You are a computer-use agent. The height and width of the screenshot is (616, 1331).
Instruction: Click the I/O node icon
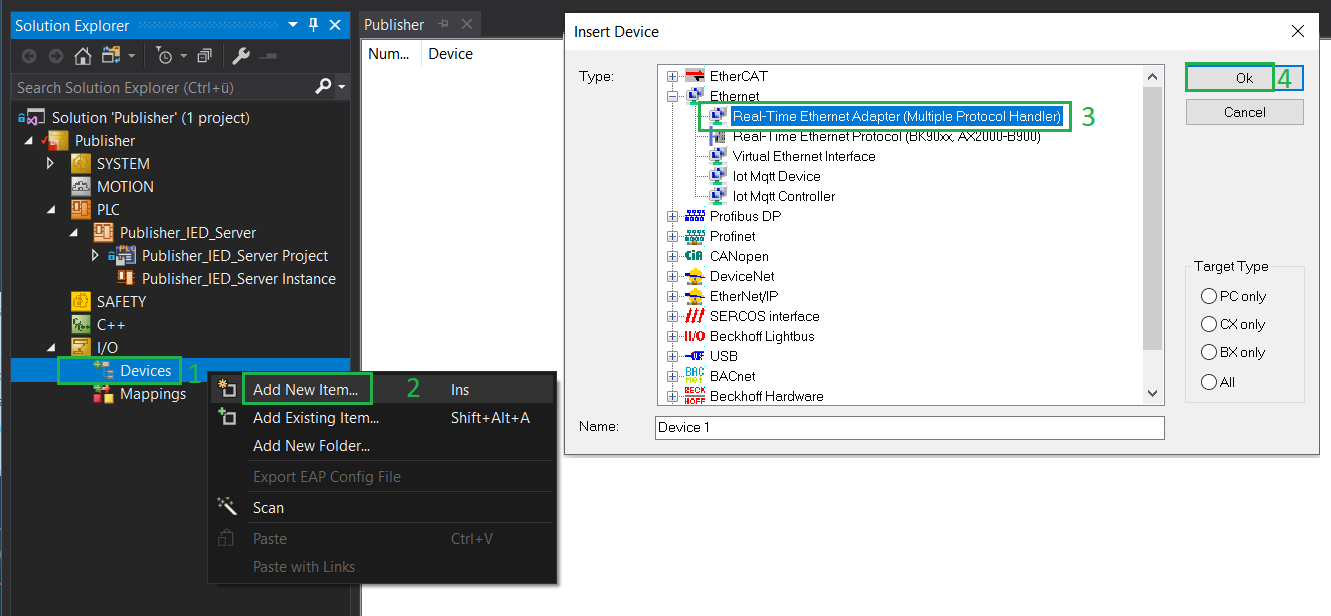[81, 347]
